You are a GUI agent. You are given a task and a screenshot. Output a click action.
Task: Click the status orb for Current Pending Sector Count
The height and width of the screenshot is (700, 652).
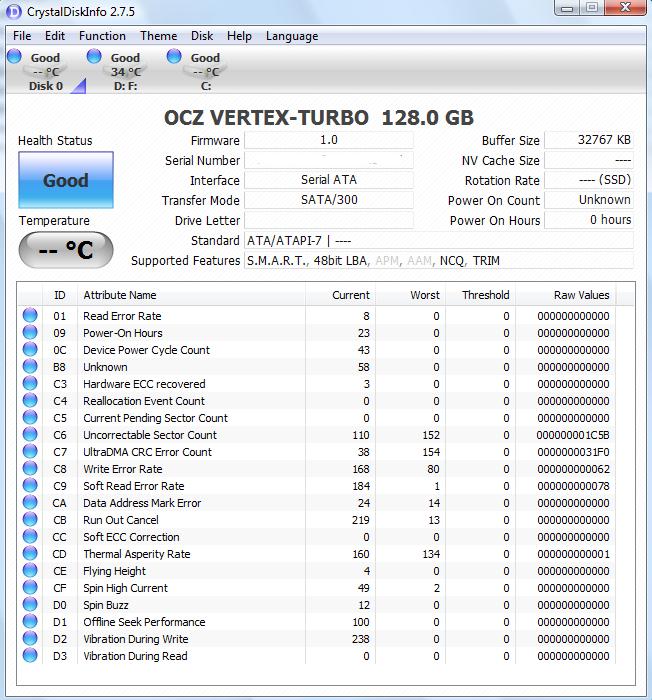(30, 417)
